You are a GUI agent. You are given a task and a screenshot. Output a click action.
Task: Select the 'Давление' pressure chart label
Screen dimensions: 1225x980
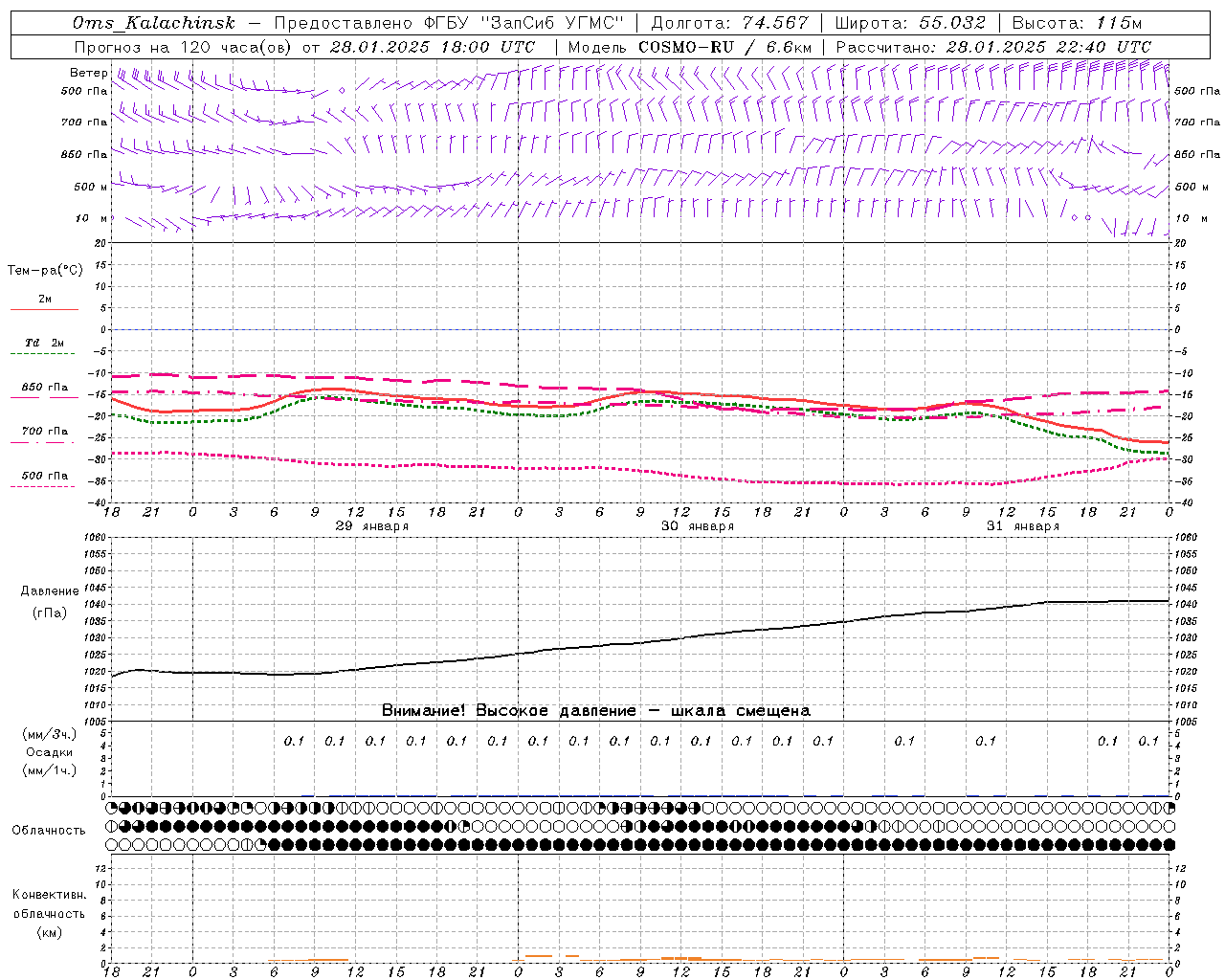coord(50,590)
